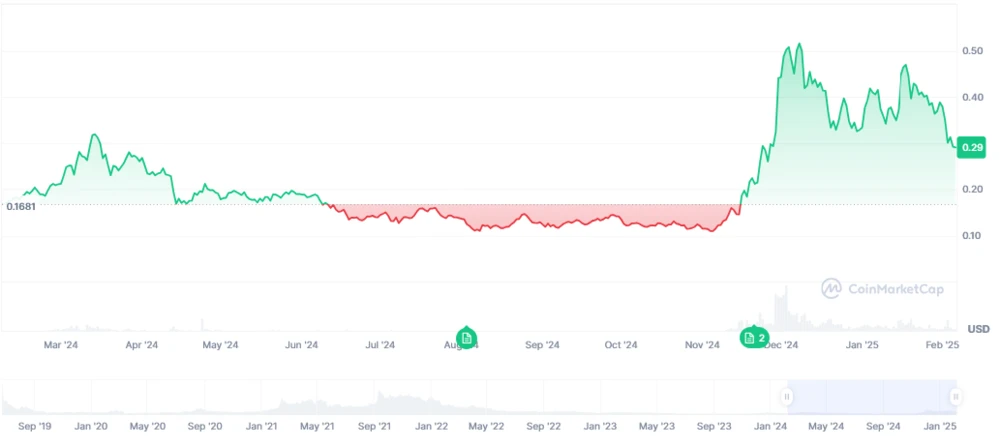
Task: Grab the right range selector handle
Action: (x=956, y=396)
